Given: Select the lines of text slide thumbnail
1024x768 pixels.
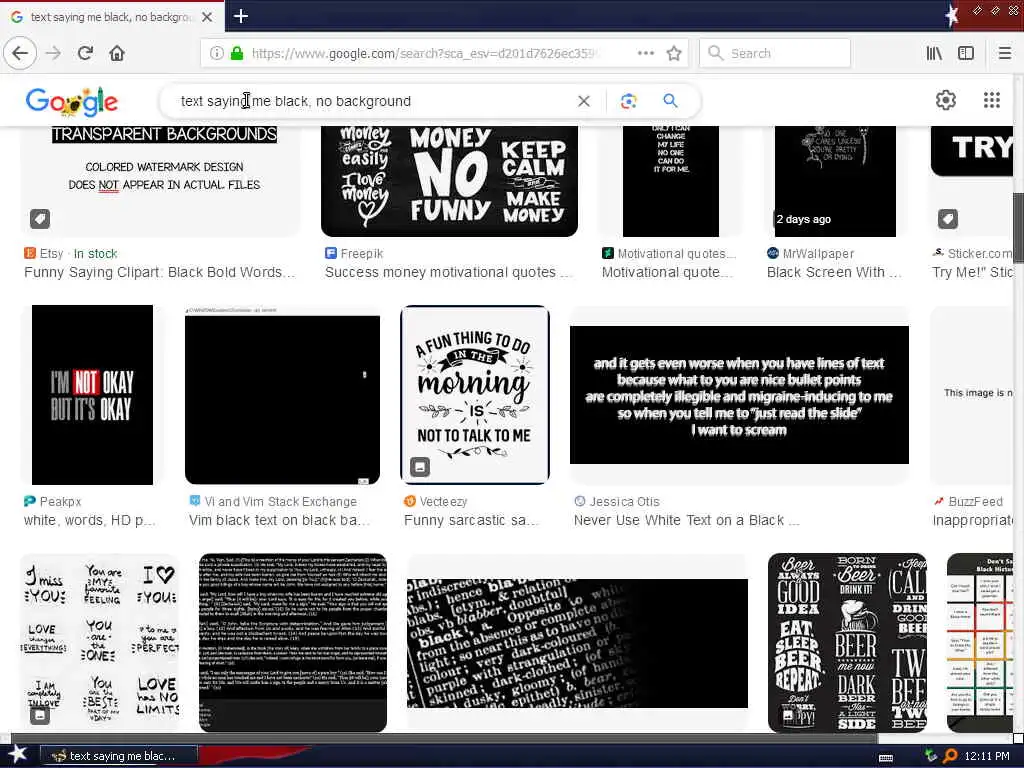Looking at the screenshot, I should (x=739, y=394).
